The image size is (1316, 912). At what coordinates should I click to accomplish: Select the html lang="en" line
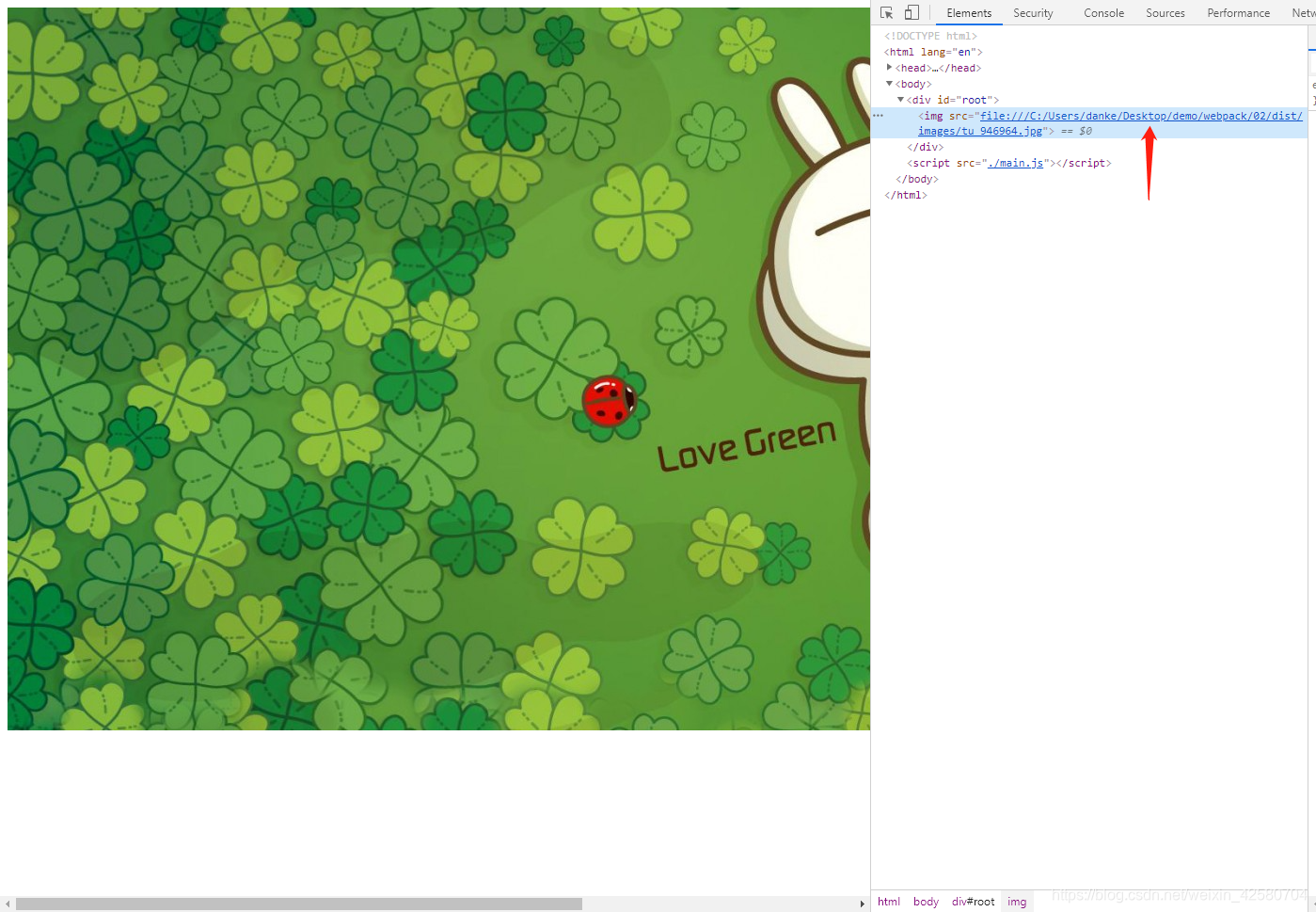933,52
